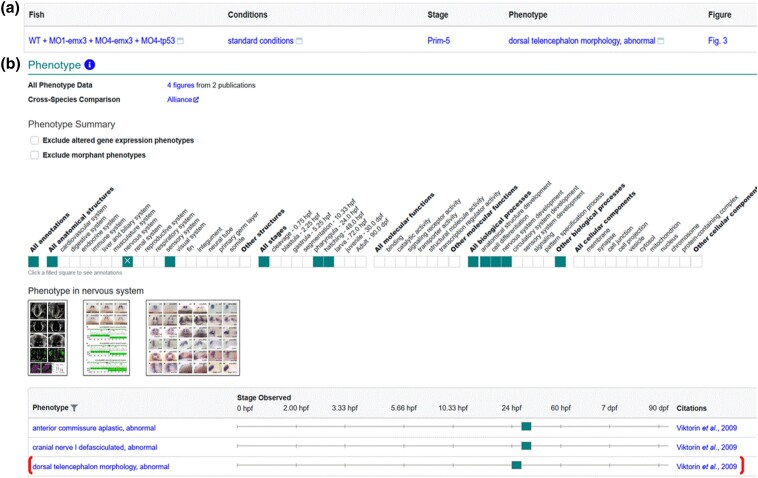758x478 pixels.
Task: Click the Citations column header
Action: [691, 408]
